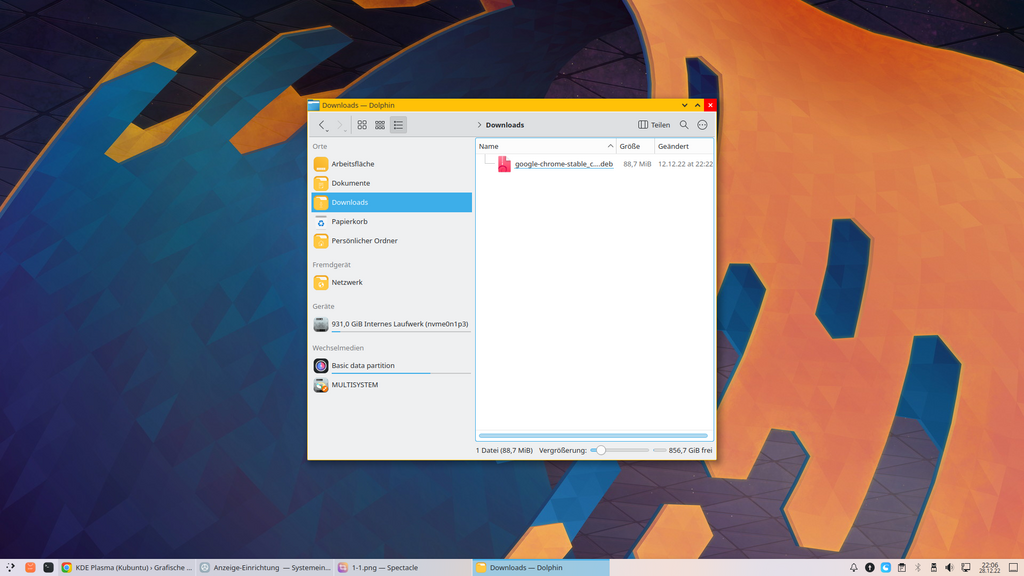Sort files by Größe column
This screenshot has height=576, width=1024.
[630, 146]
